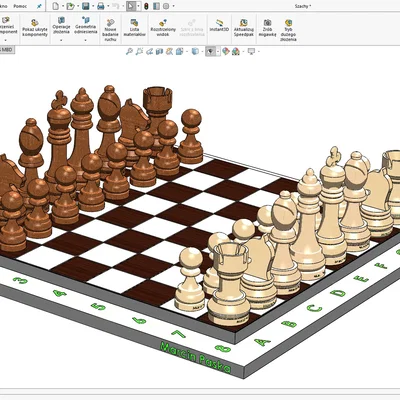The height and width of the screenshot is (400, 400).
Task: Open Lista materiałów
Action: (134, 27)
